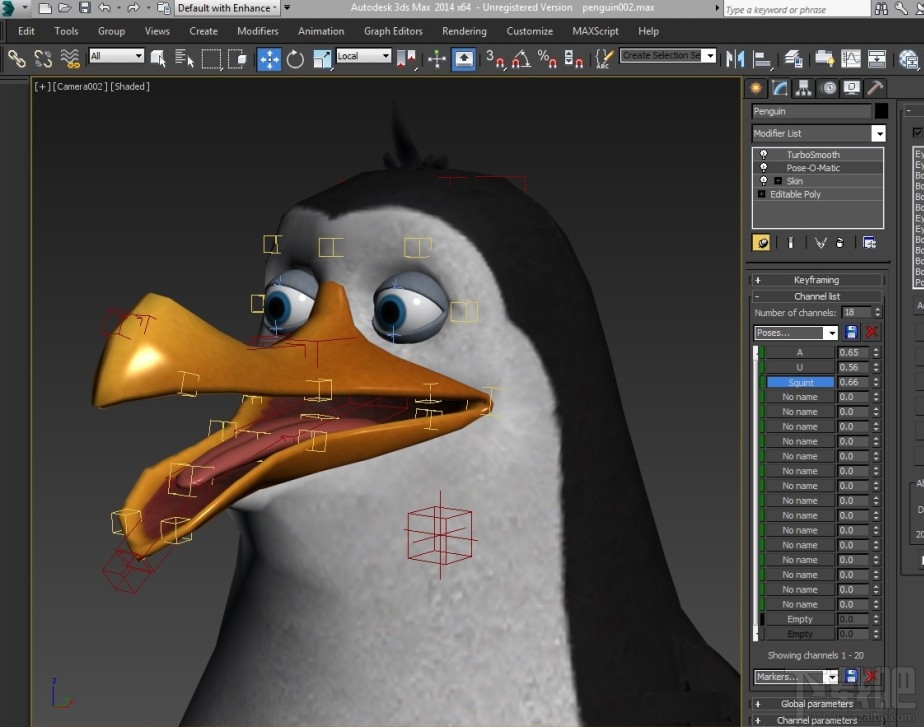Toggle TurboSmooth modifier visibility lightbulb
The image size is (924, 727).
click(x=763, y=154)
